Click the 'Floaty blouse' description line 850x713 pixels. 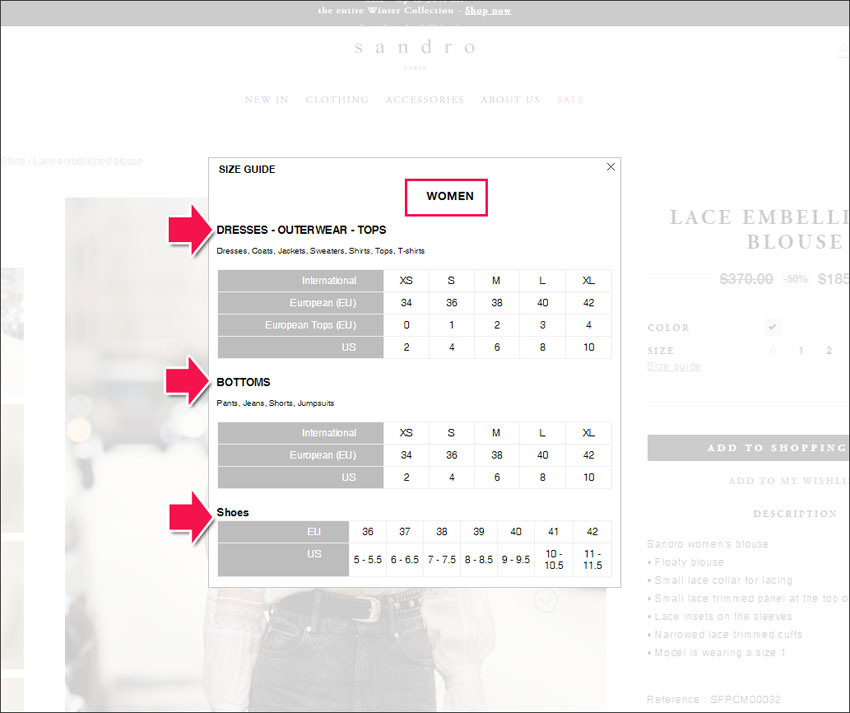[688, 562]
